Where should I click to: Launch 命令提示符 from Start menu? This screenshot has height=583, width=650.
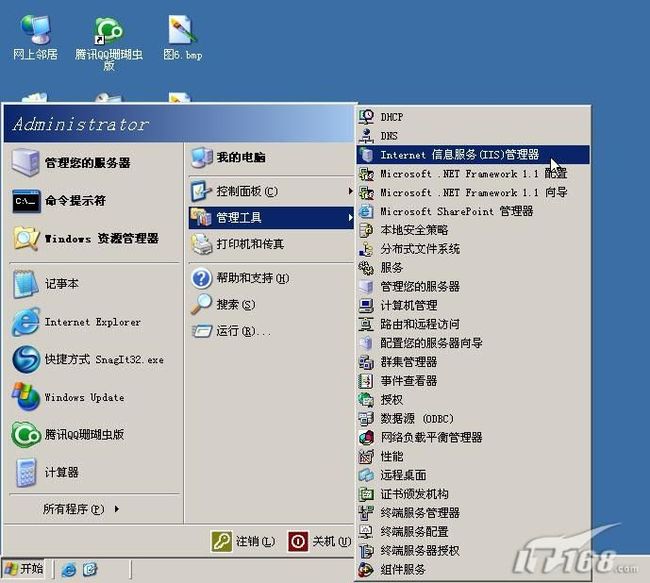click(95, 201)
